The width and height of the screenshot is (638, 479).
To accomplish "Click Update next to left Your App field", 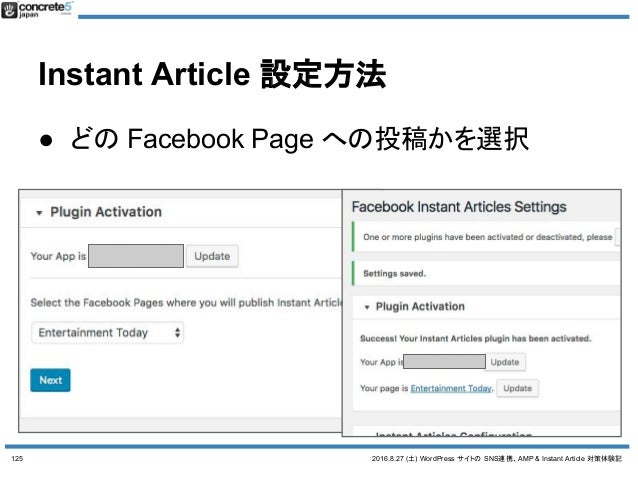I will [x=212, y=256].
